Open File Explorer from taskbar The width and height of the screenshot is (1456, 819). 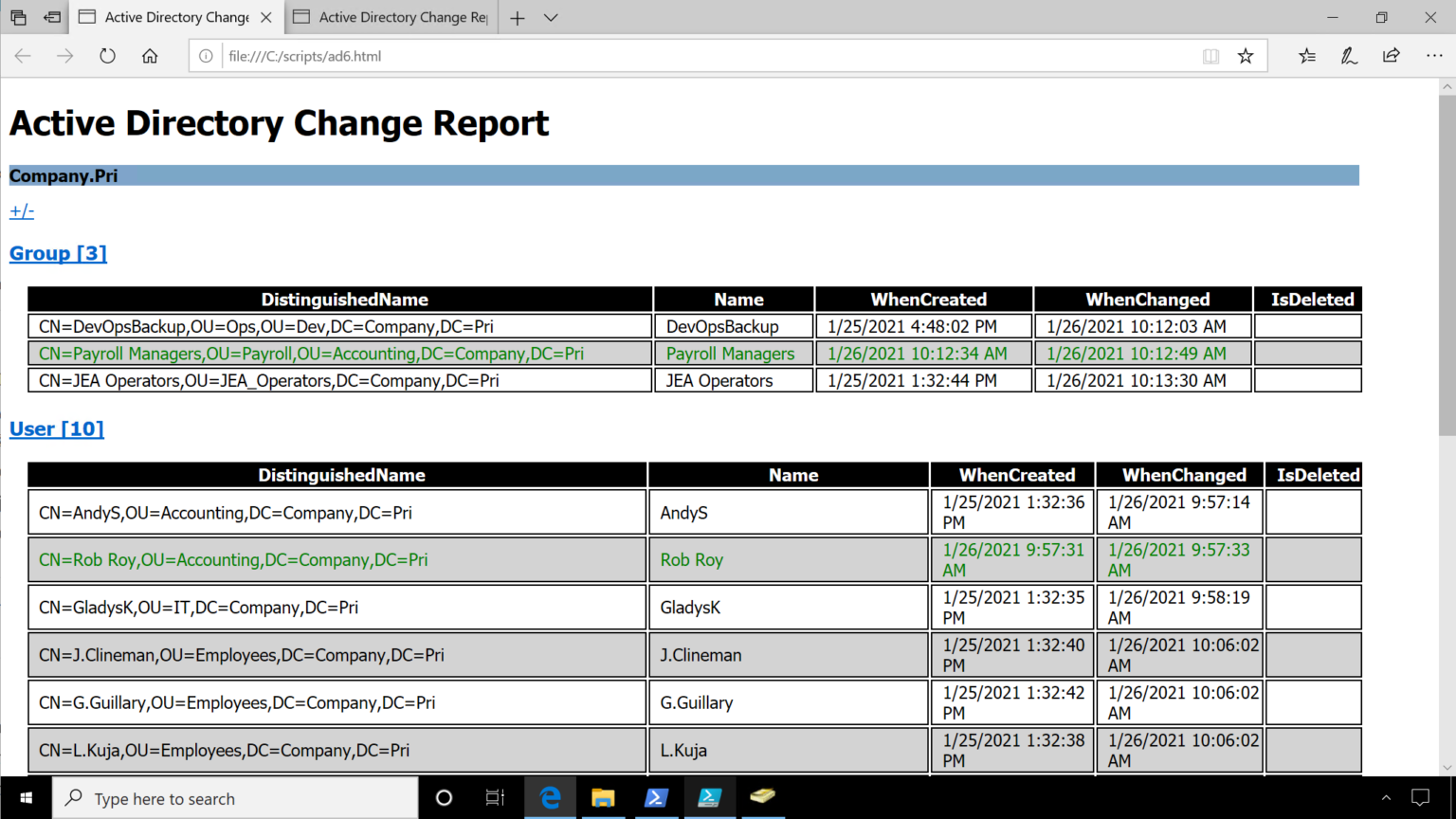tap(603, 798)
